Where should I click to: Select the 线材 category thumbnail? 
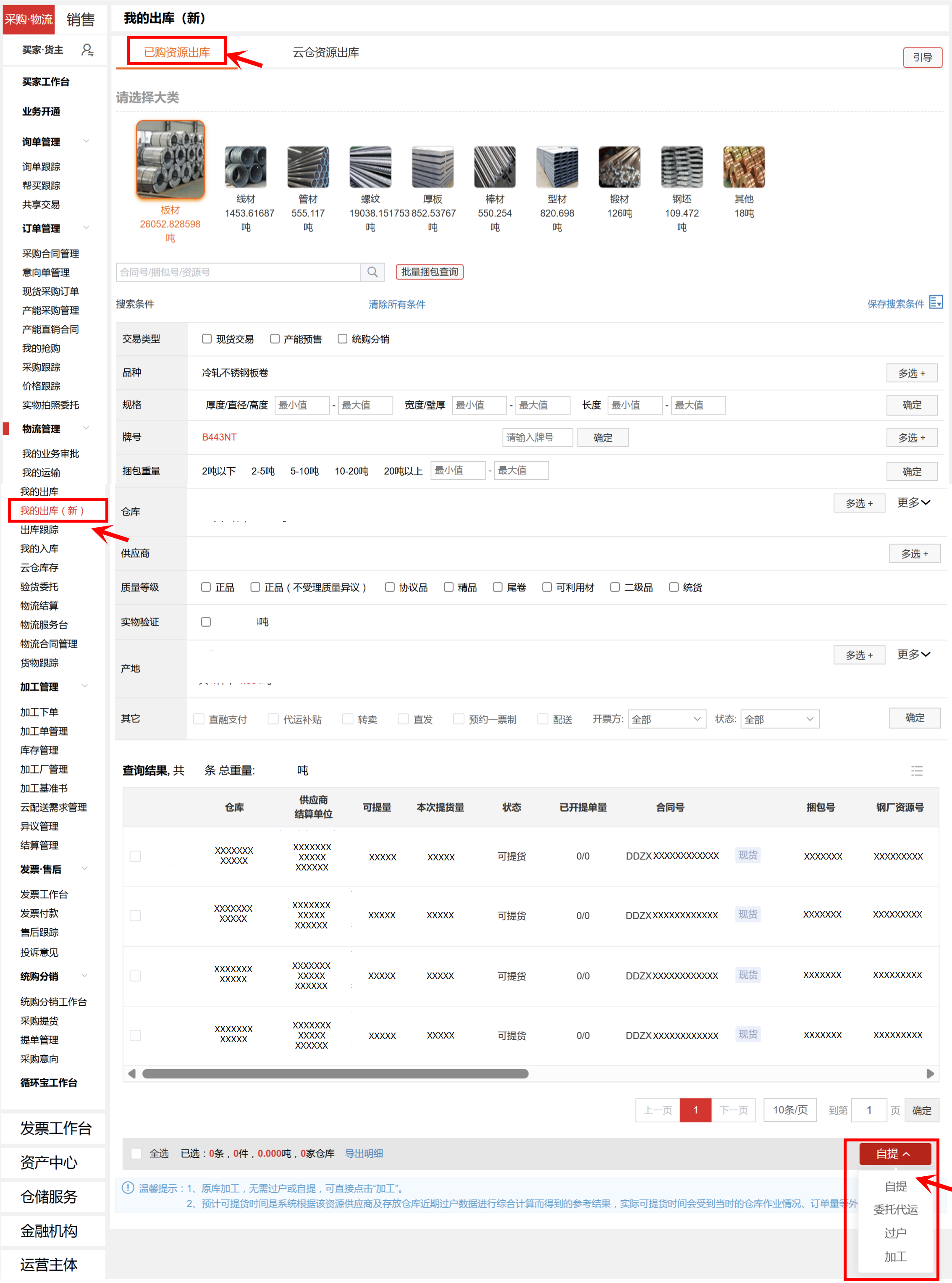coord(246,166)
